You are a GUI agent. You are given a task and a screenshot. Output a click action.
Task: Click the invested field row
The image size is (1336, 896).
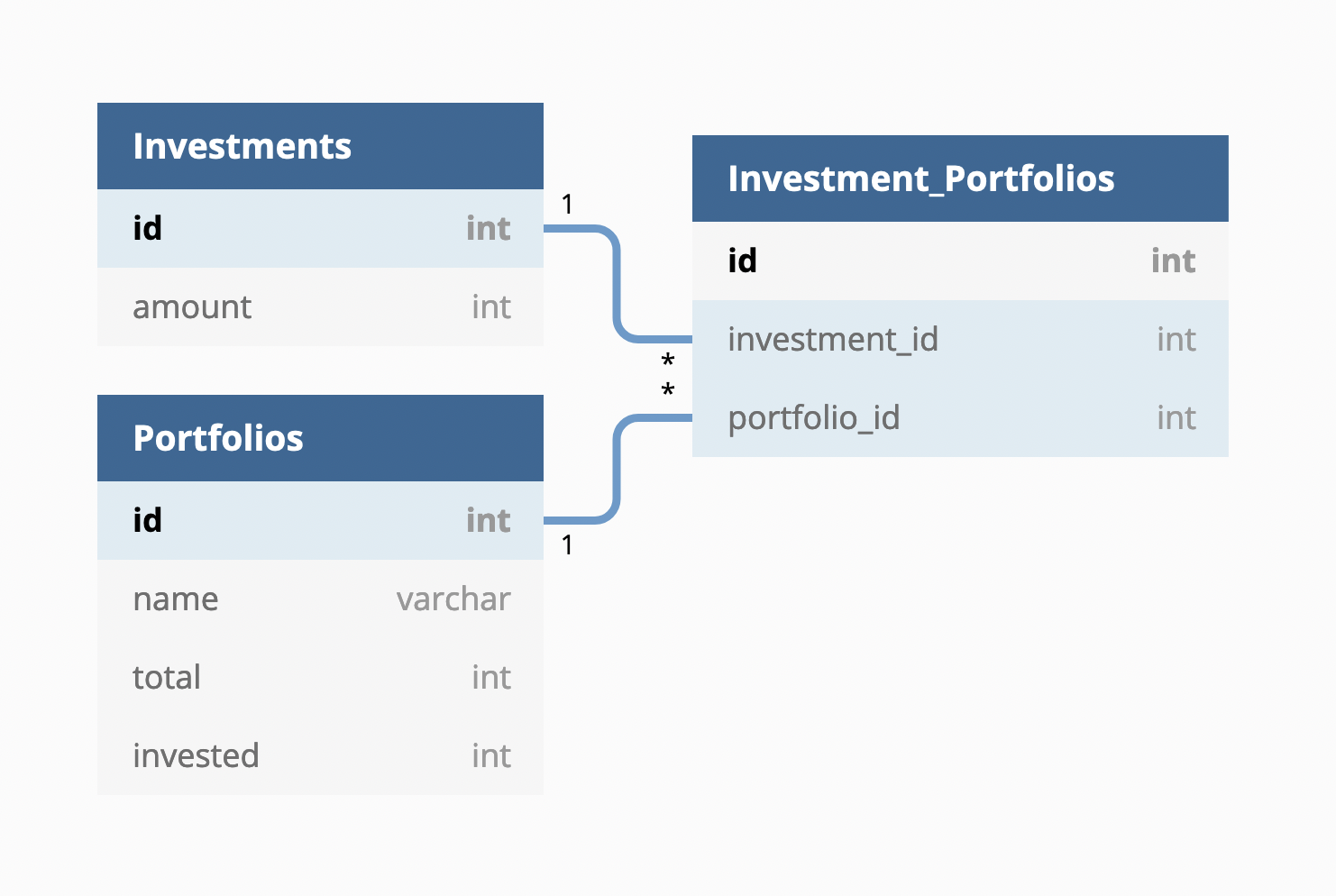pyautogui.click(x=320, y=756)
